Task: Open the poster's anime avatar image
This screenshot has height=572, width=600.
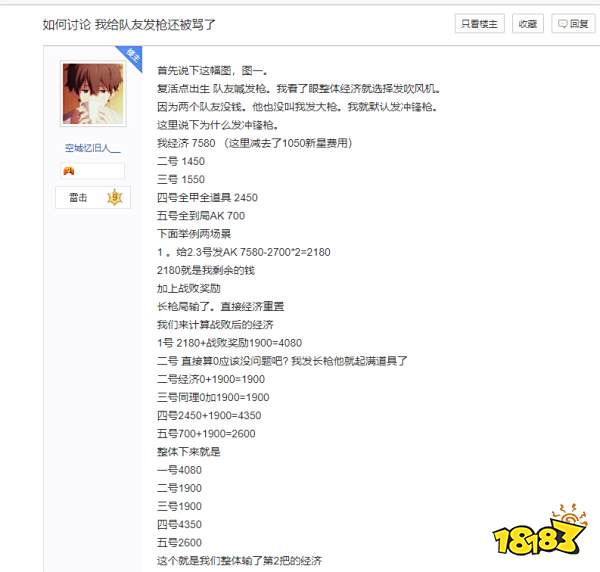Action: [93, 94]
